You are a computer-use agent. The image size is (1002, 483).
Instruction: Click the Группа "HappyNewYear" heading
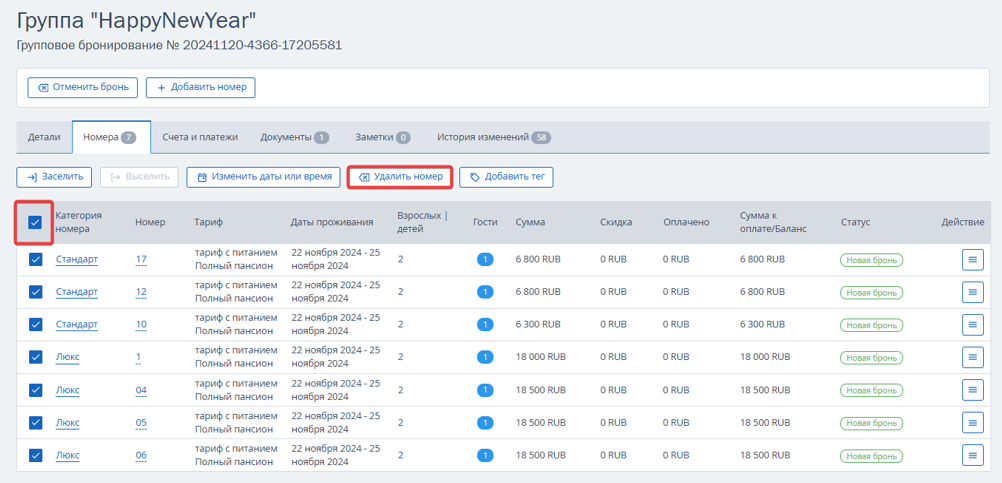137,20
